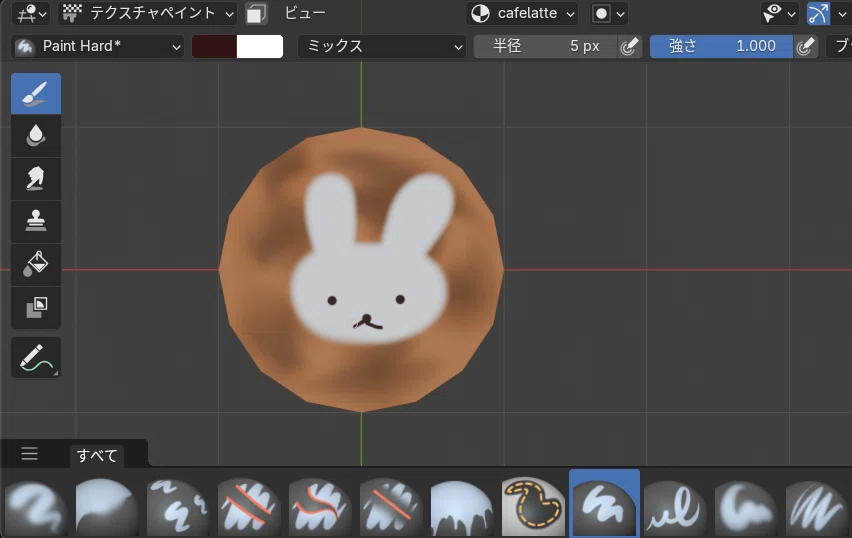Screen dimensions: 852x538
Task: Click the sphere icon beside cafelatte
Action: (480, 14)
